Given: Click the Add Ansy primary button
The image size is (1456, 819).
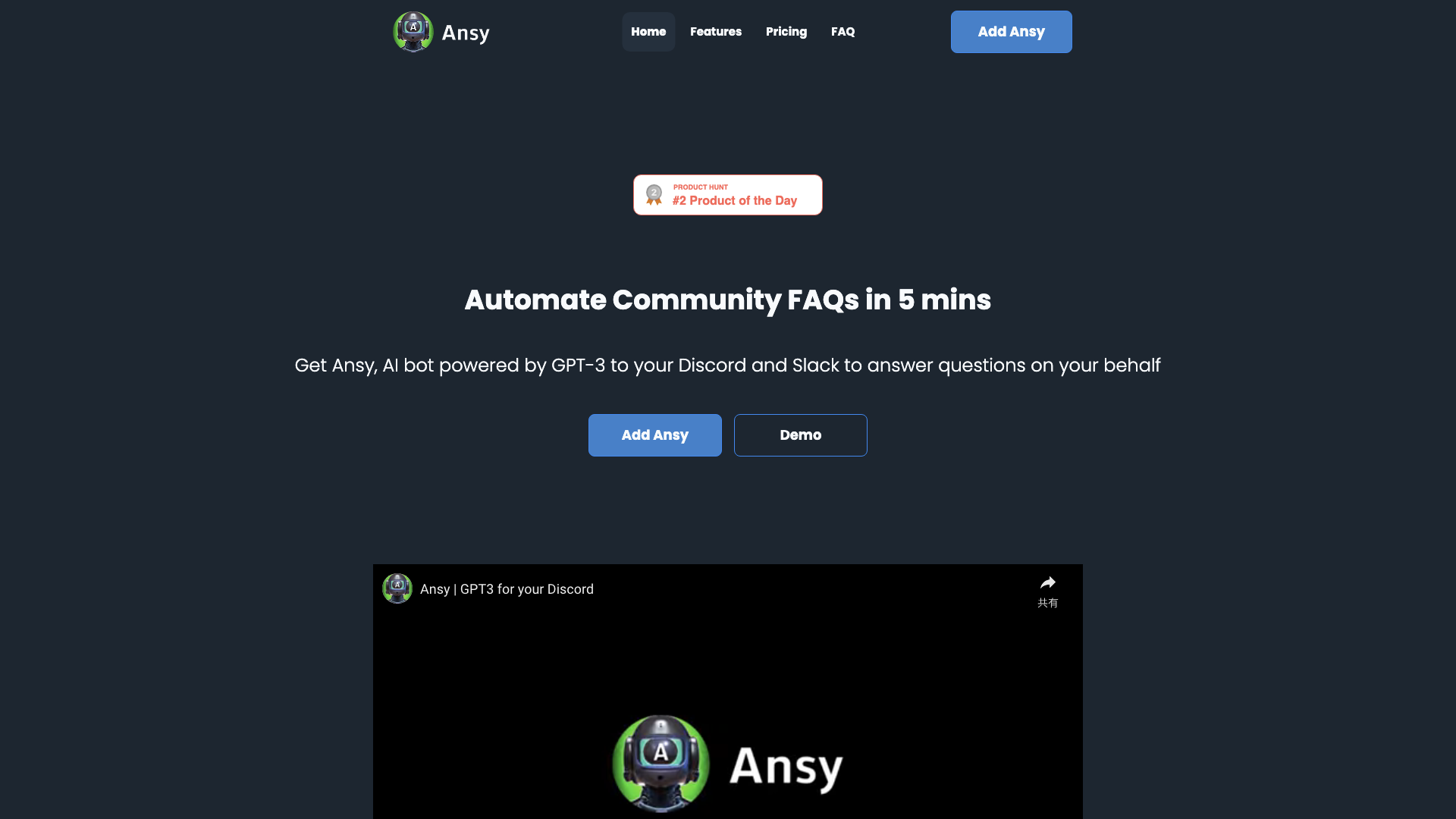Looking at the screenshot, I should 655,435.
